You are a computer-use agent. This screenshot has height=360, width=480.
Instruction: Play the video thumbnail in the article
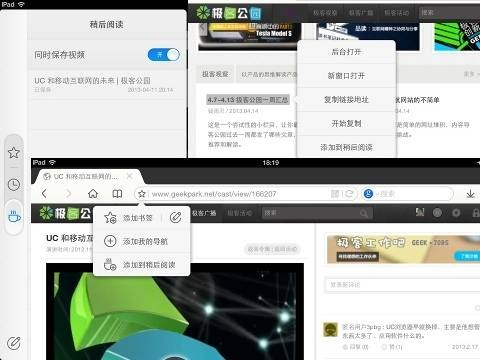click(175, 312)
